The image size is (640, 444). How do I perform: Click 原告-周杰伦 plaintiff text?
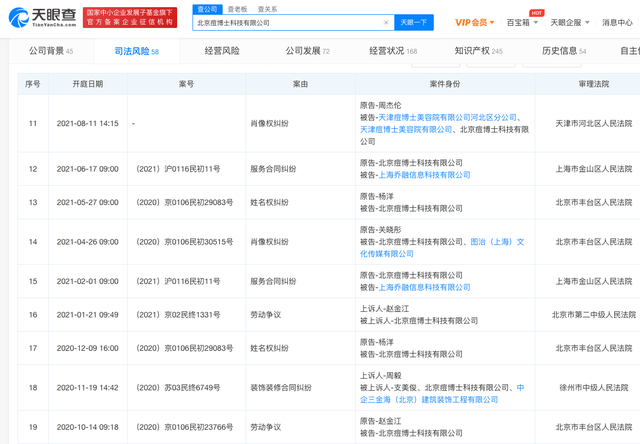380,106
